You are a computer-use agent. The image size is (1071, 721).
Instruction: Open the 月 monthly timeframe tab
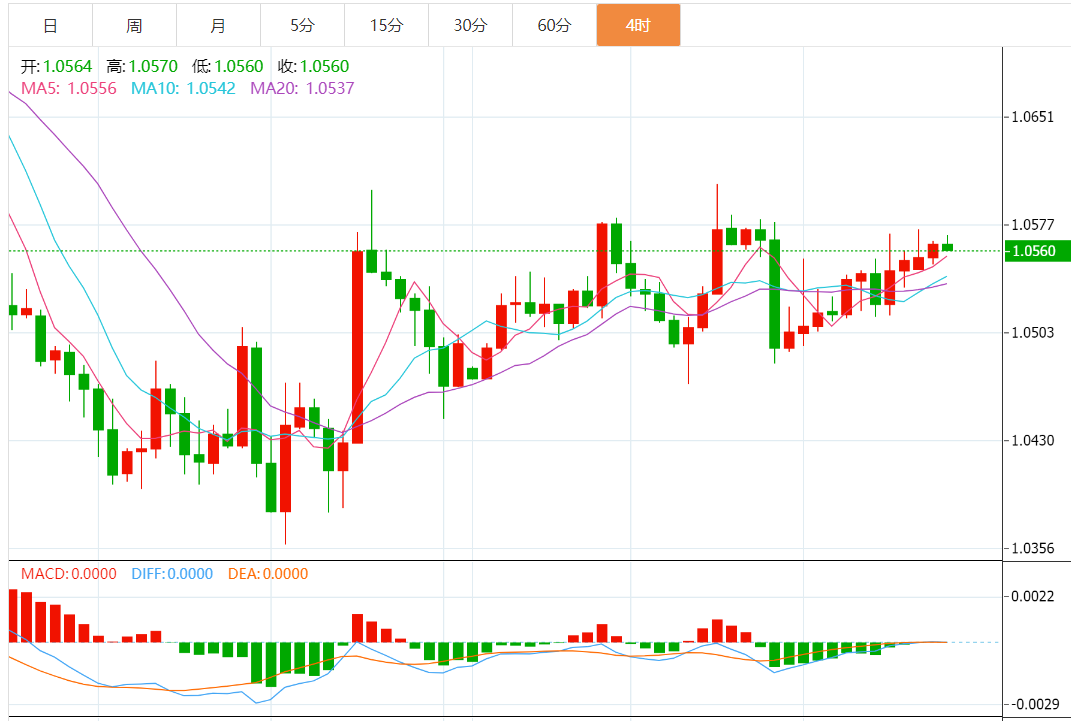coord(219,25)
